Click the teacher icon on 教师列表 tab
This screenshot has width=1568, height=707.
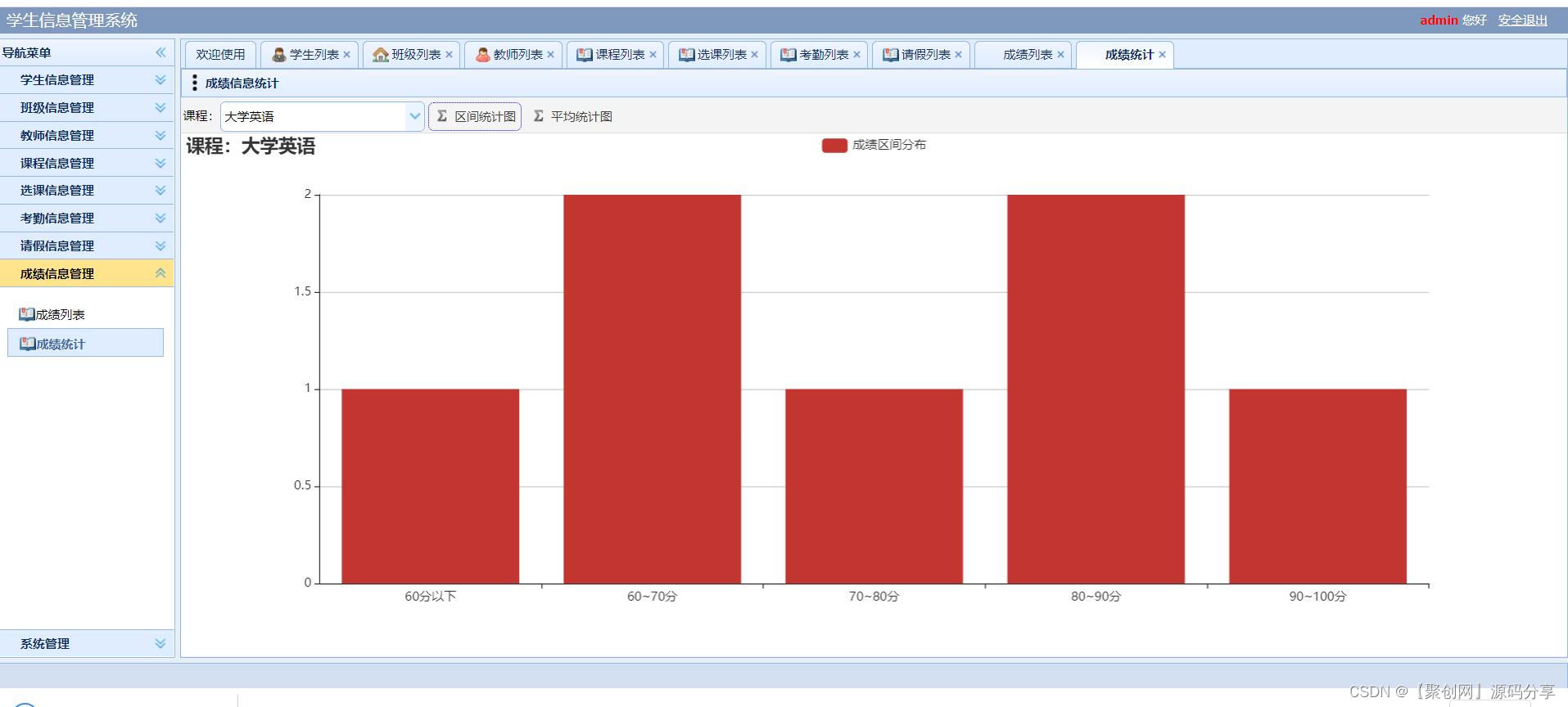483,55
